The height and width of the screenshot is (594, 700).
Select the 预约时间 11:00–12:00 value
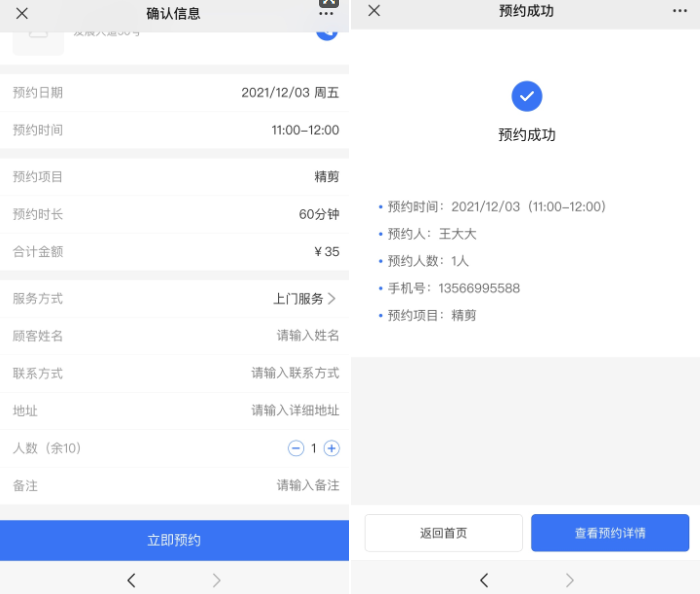[x=305, y=130]
